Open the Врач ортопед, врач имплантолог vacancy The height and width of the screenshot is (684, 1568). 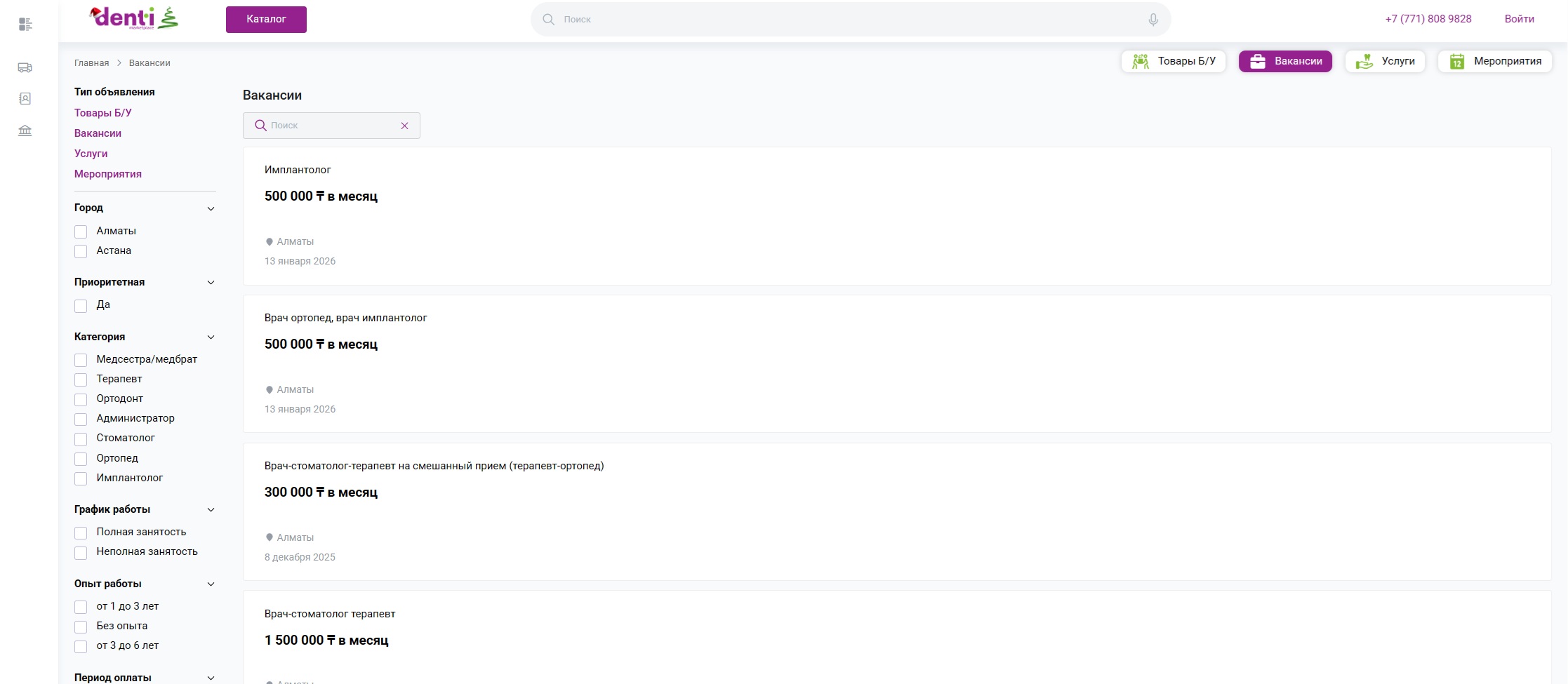click(345, 318)
